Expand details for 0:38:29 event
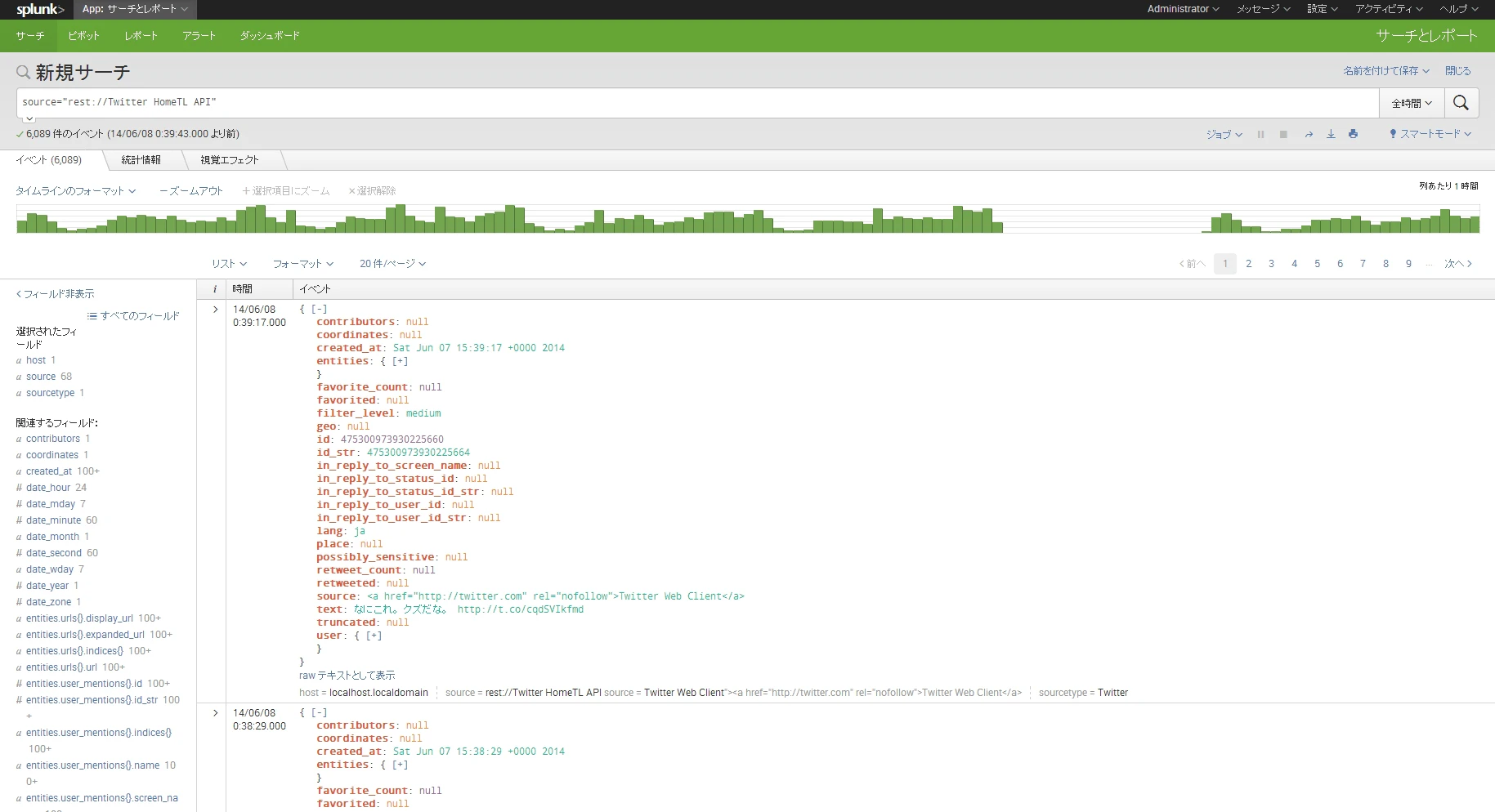 pyautogui.click(x=215, y=713)
